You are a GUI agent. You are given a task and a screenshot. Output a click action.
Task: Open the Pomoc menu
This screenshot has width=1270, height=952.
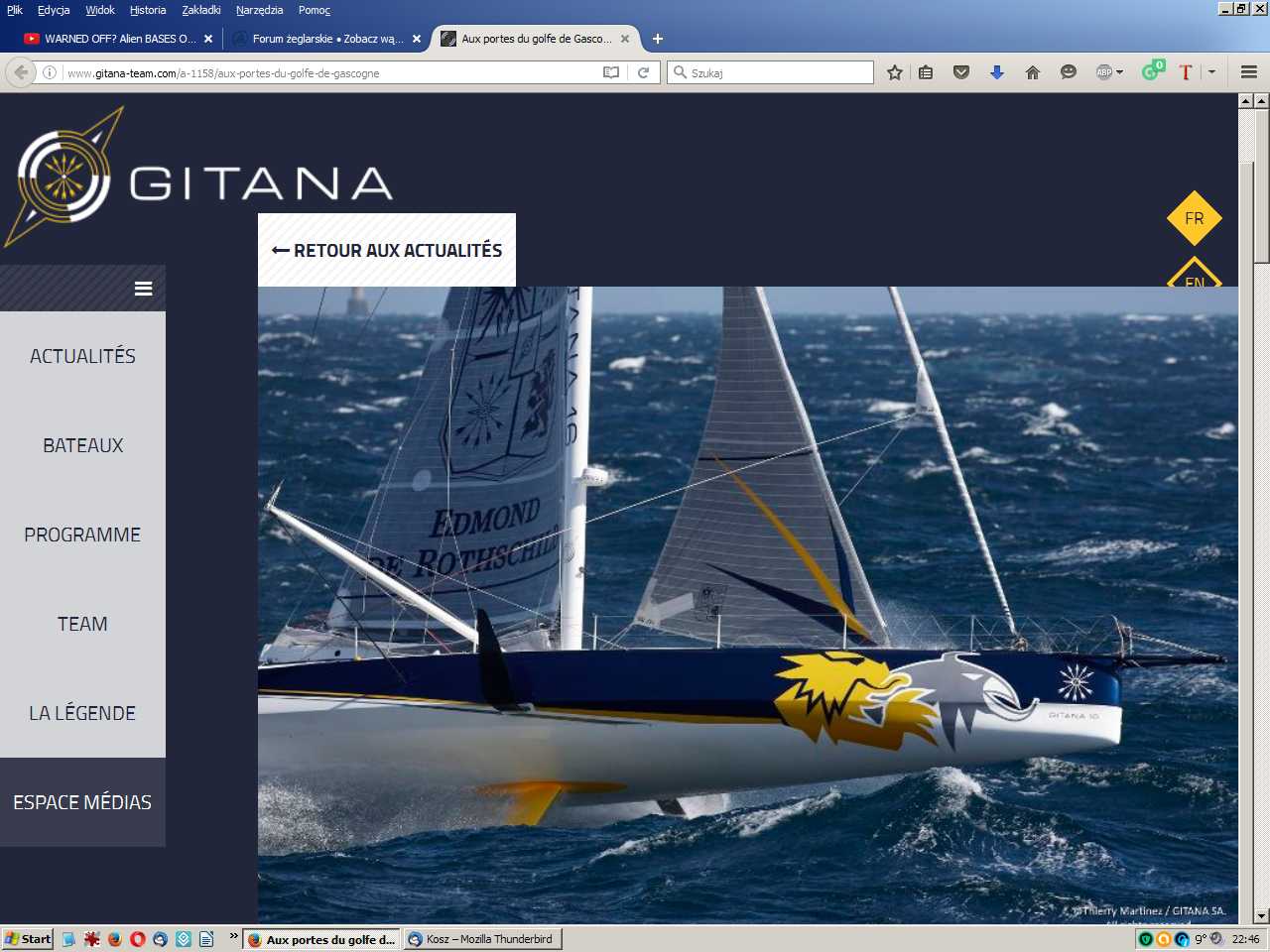[x=315, y=10]
